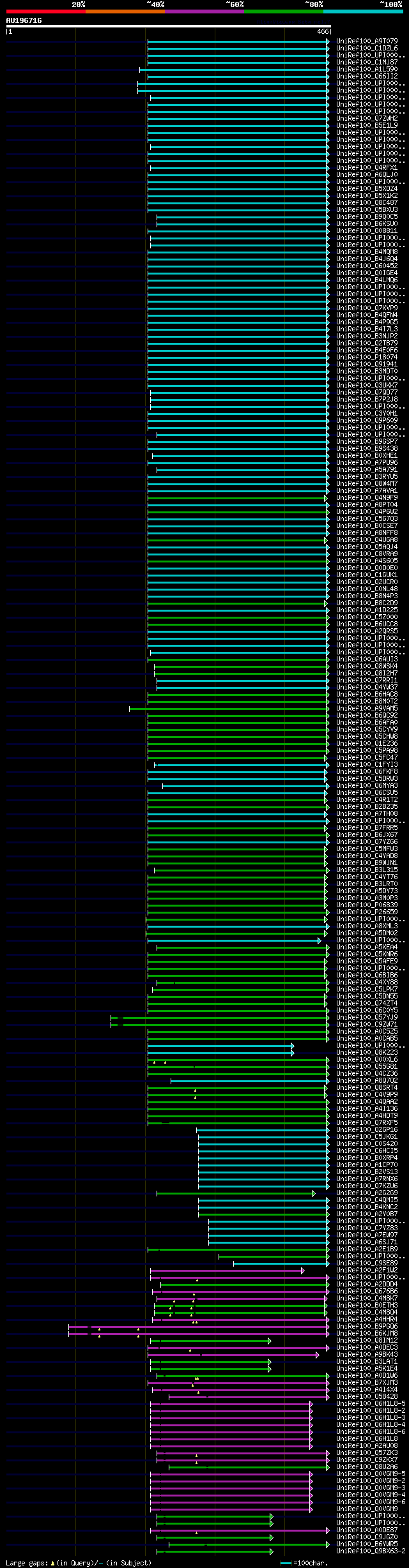Click the UniRef100_A2G2G9 label
The height and width of the screenshot is (1568, 409).
(x=367, y=1193)
